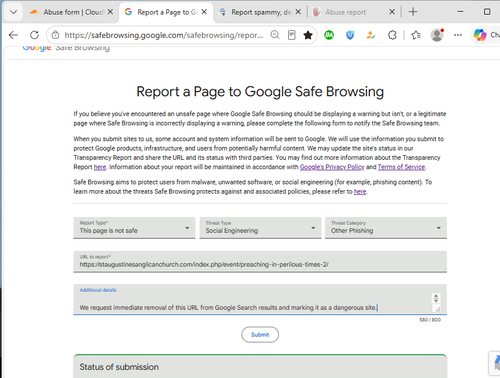This screenshot has width=500, height=378.
Task: Minimize the browser window
Action: pyautogui.click(x=460, y=12)
